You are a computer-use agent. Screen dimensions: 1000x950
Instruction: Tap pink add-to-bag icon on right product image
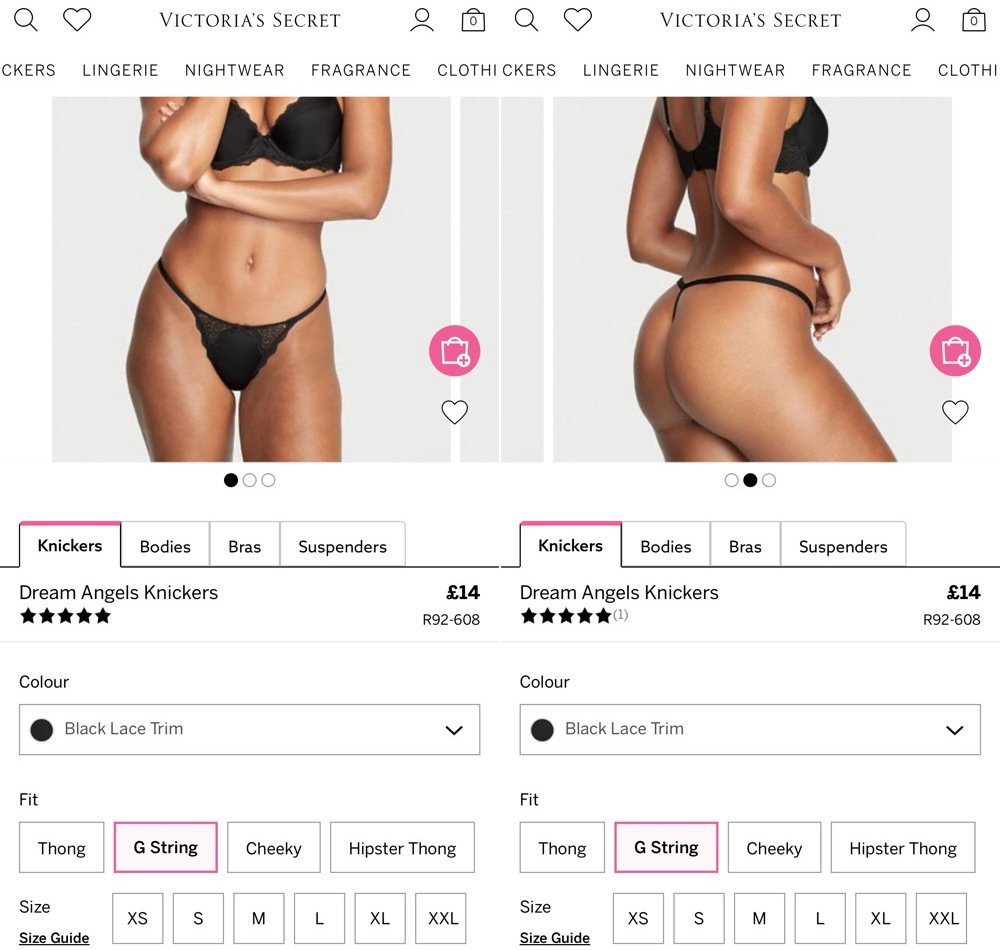tap(955, 351)
